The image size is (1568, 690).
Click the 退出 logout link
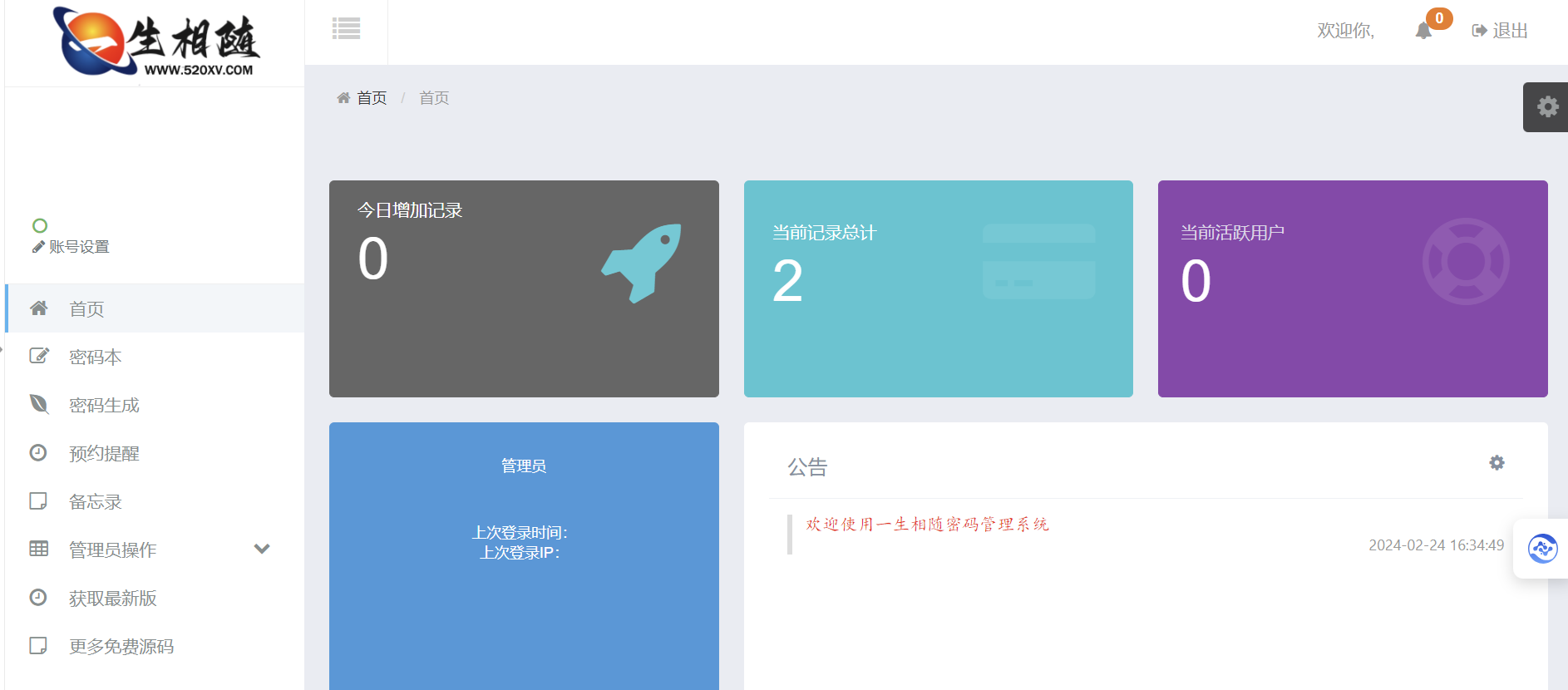tap(1500, 31)
